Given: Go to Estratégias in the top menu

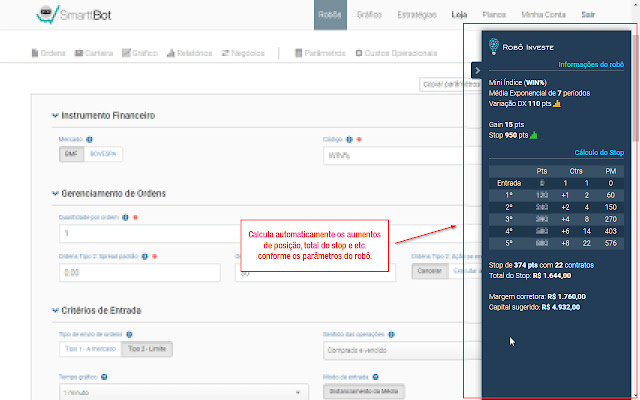Looking at the screenshot, I should pos(417,15).
